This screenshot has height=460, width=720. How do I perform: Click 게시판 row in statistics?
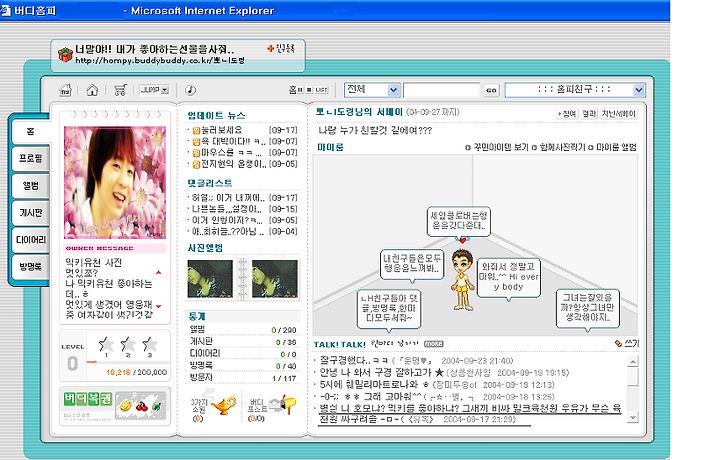pyautogui.click(x=243, y=342)
